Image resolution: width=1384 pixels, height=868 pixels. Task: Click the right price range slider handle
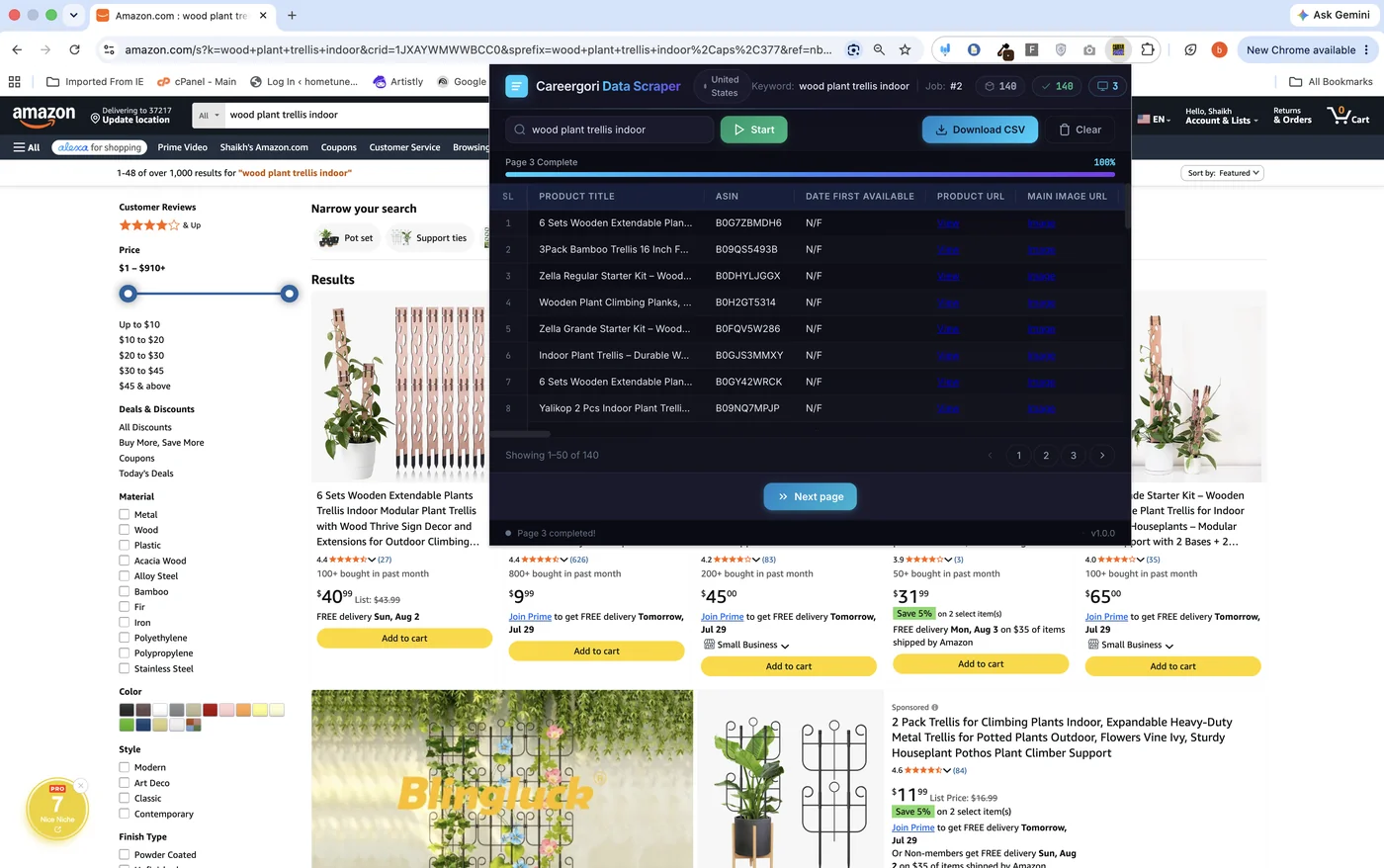tap(289, 294)
